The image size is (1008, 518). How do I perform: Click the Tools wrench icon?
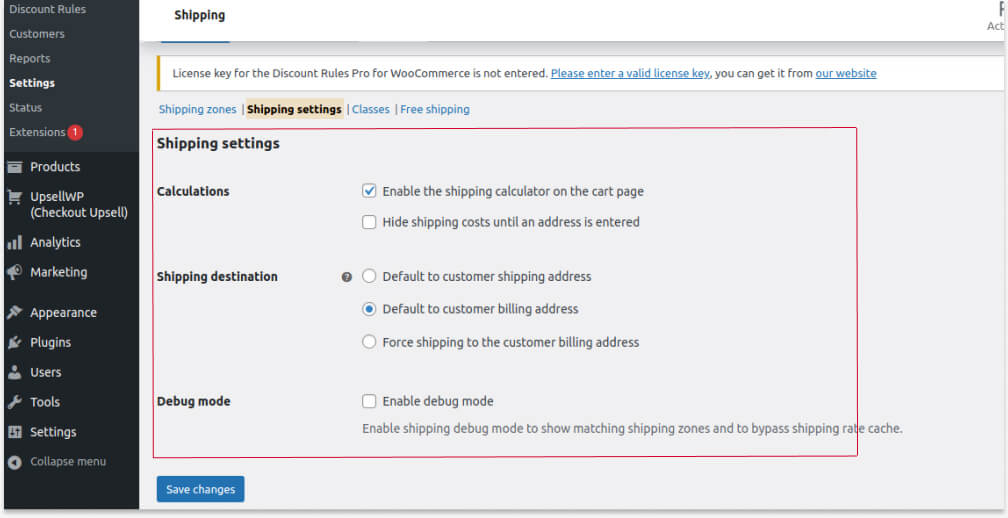pos(15,402)
